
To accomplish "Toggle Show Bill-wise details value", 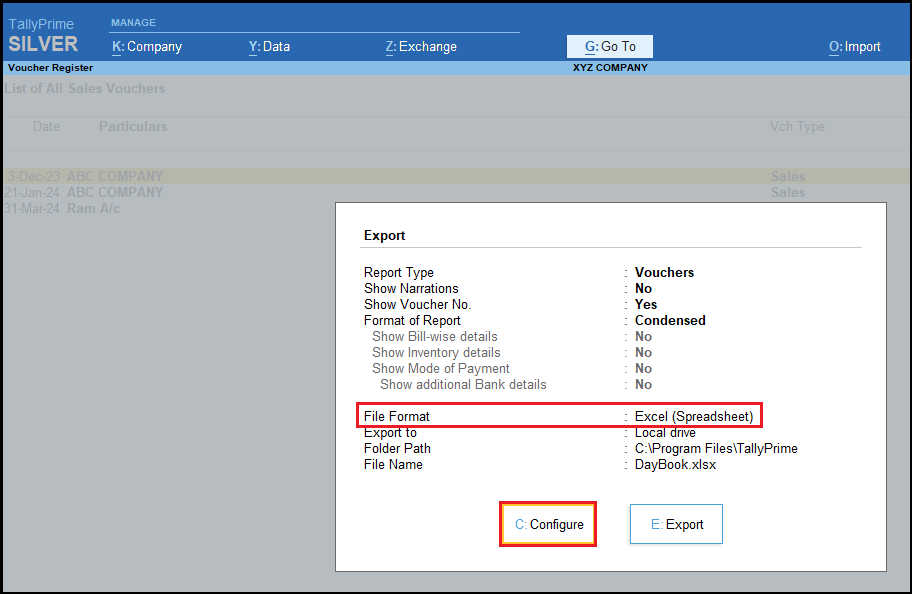I will click(x=643, y=336).
